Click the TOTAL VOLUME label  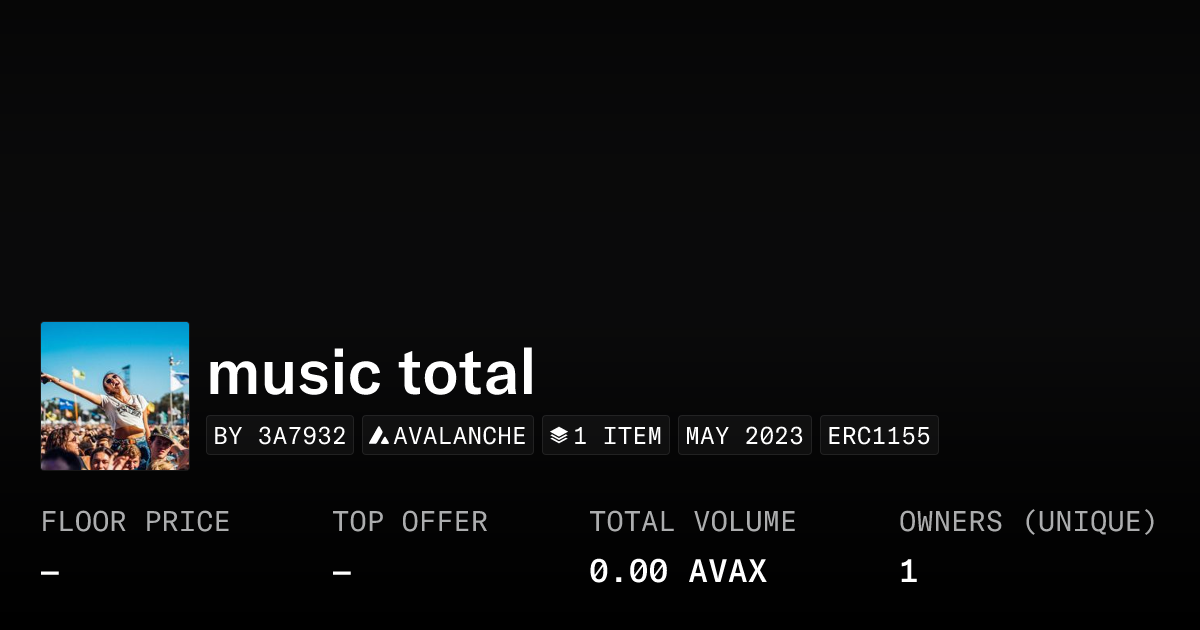(x=692, y=522)
